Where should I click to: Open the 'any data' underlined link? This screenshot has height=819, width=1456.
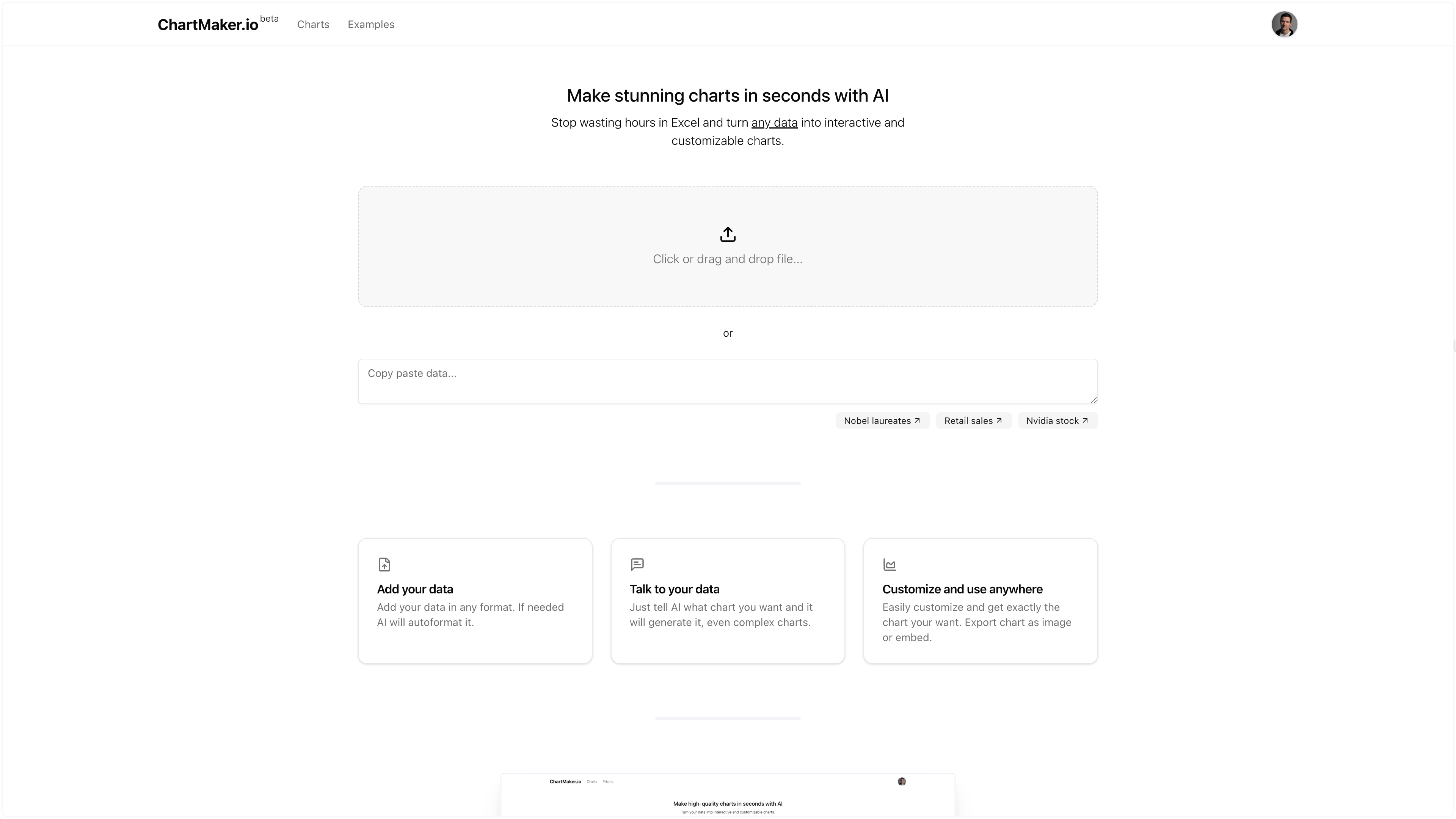774,122
